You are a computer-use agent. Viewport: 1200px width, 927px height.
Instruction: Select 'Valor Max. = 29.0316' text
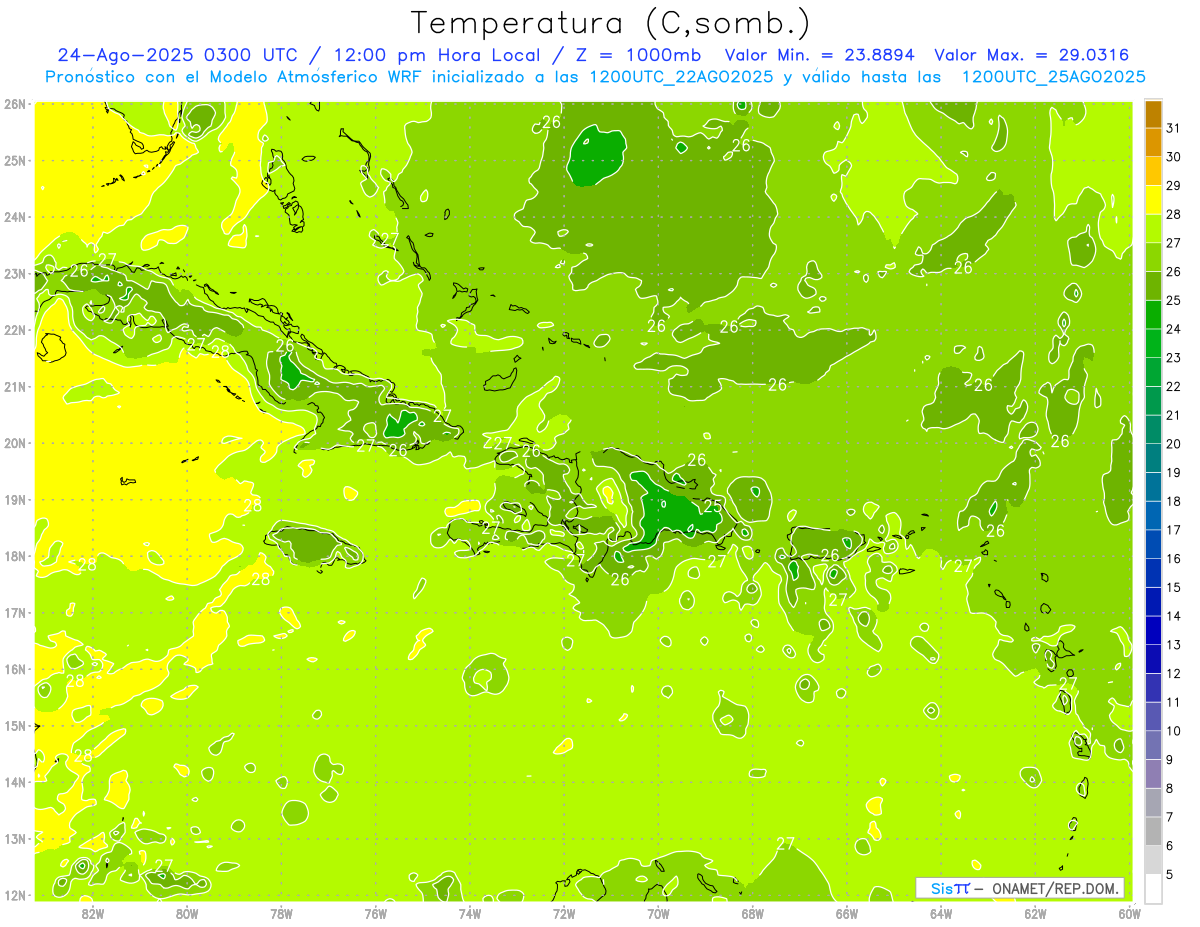click(x=1031, y=55)
